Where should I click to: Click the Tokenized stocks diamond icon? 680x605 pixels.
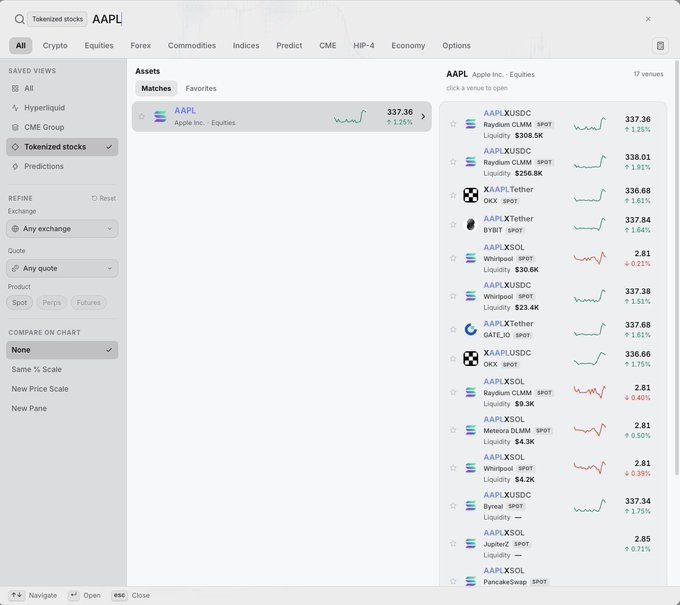(x=15, y=147)
